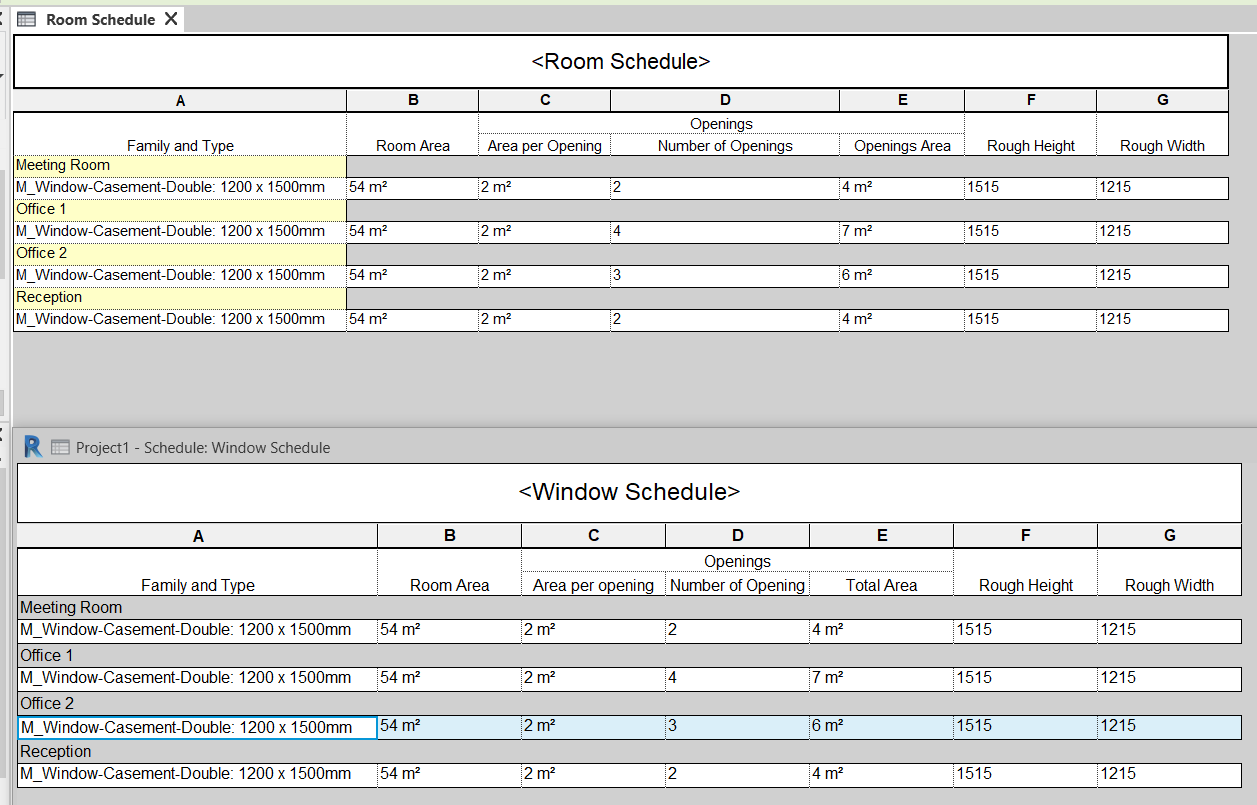Click the Area per Opening header in Room Schedule
Viewport: 1257px width, 805px height.
coord(544,145)
